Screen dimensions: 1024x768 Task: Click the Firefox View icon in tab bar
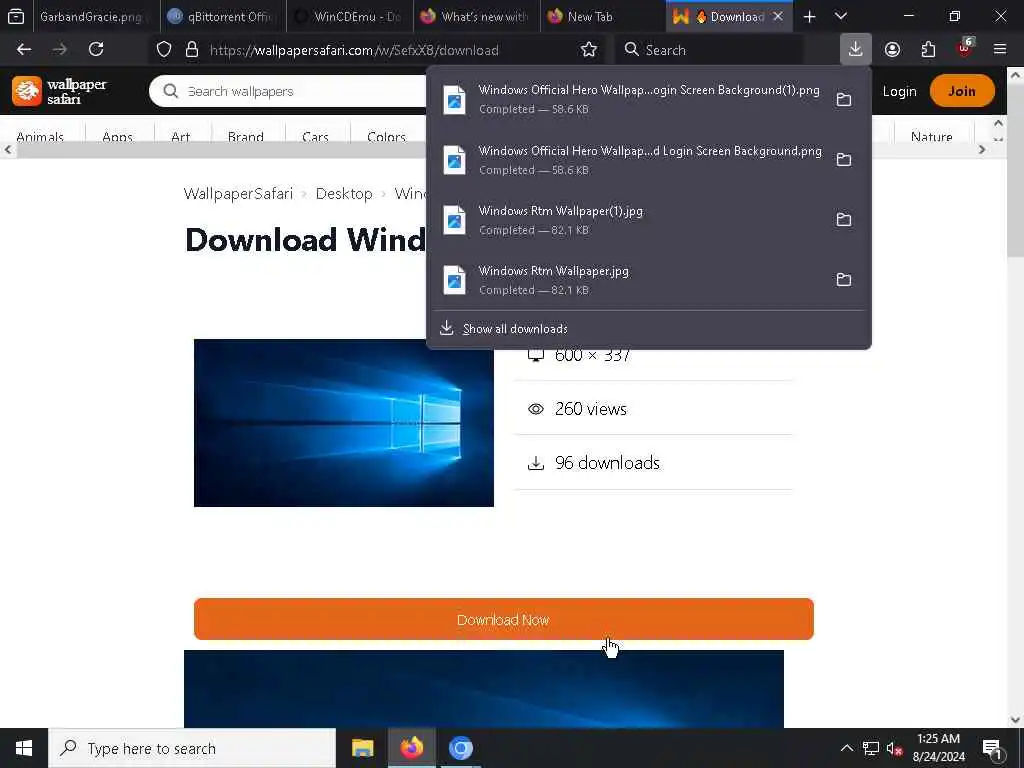click(x=16, y=16)
